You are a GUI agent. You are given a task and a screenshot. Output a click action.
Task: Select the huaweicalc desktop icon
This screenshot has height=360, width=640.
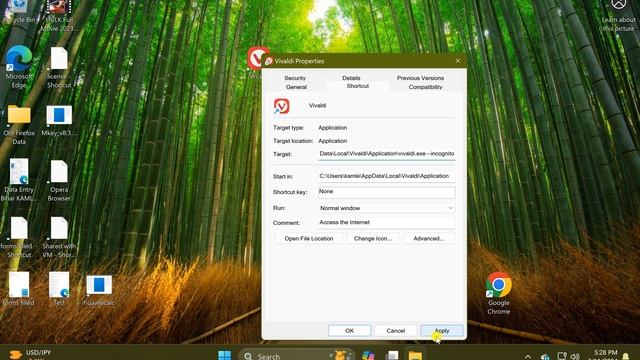pos(99,290)
